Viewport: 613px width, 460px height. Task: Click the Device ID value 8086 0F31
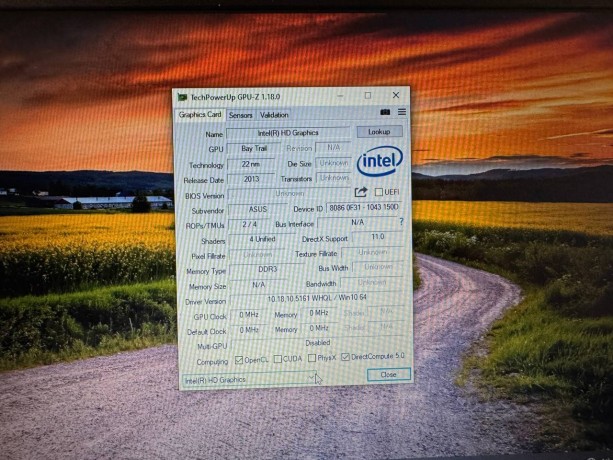tap(364, 208)
